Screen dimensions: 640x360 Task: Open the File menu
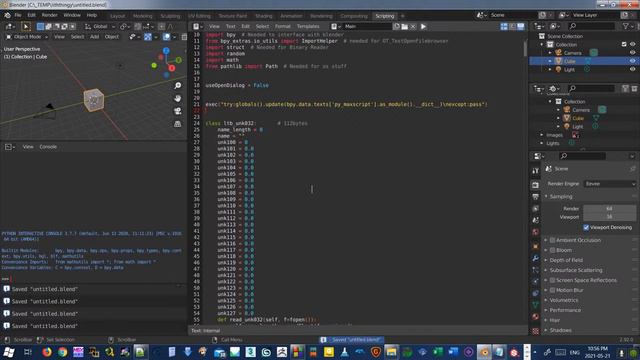point(18,16)
